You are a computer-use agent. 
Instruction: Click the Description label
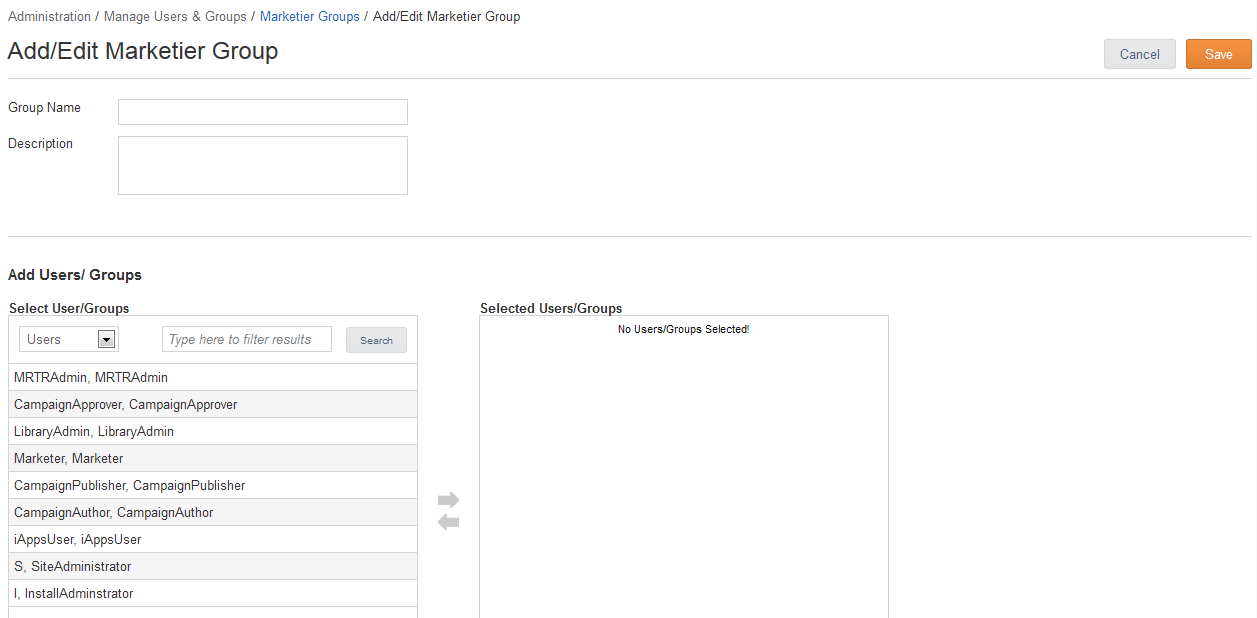(x=40, y=144)
